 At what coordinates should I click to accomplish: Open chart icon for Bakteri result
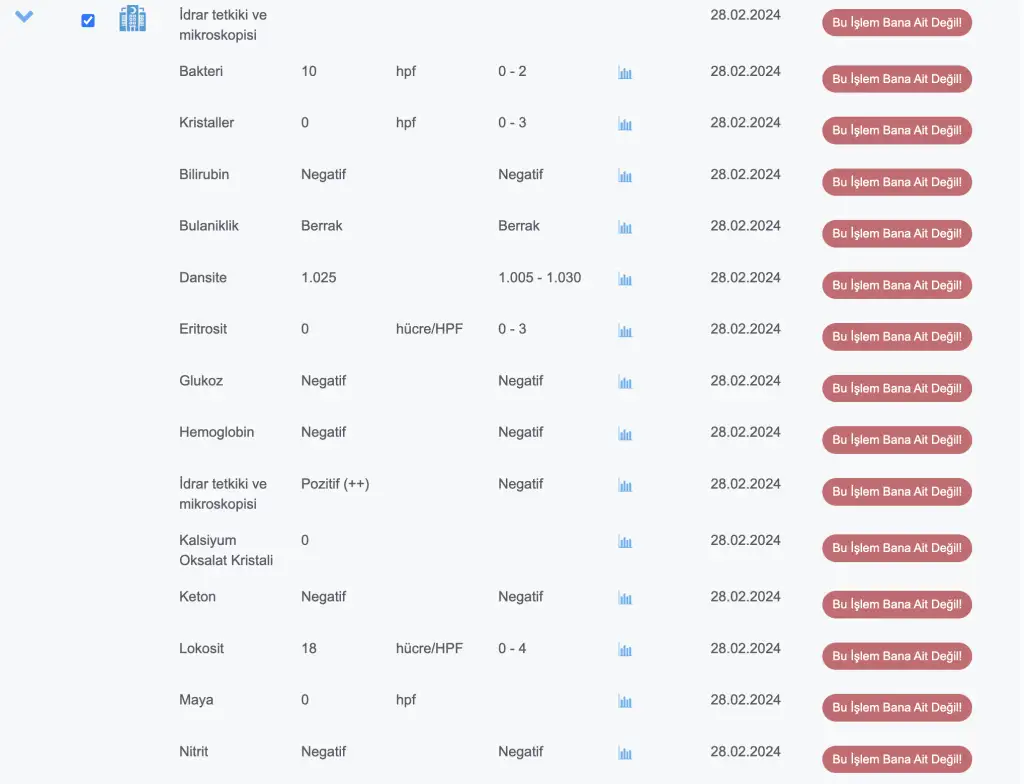pos(625,73)
